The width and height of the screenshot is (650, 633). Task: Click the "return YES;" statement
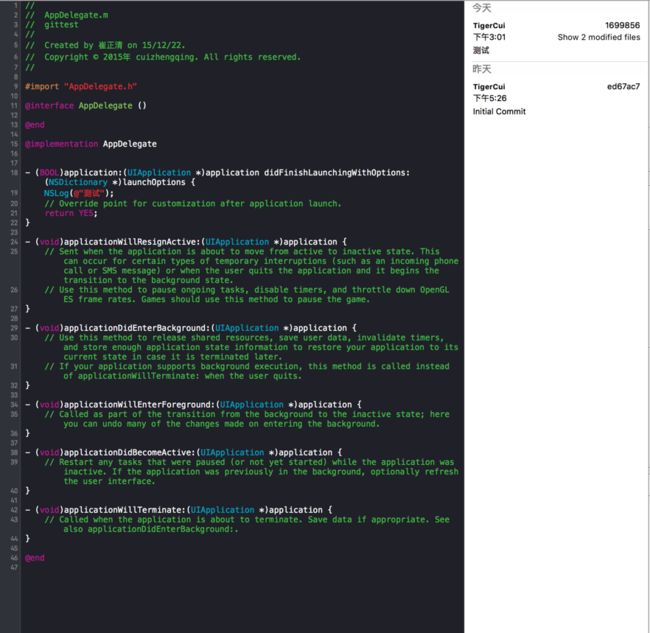coord(71,213)
